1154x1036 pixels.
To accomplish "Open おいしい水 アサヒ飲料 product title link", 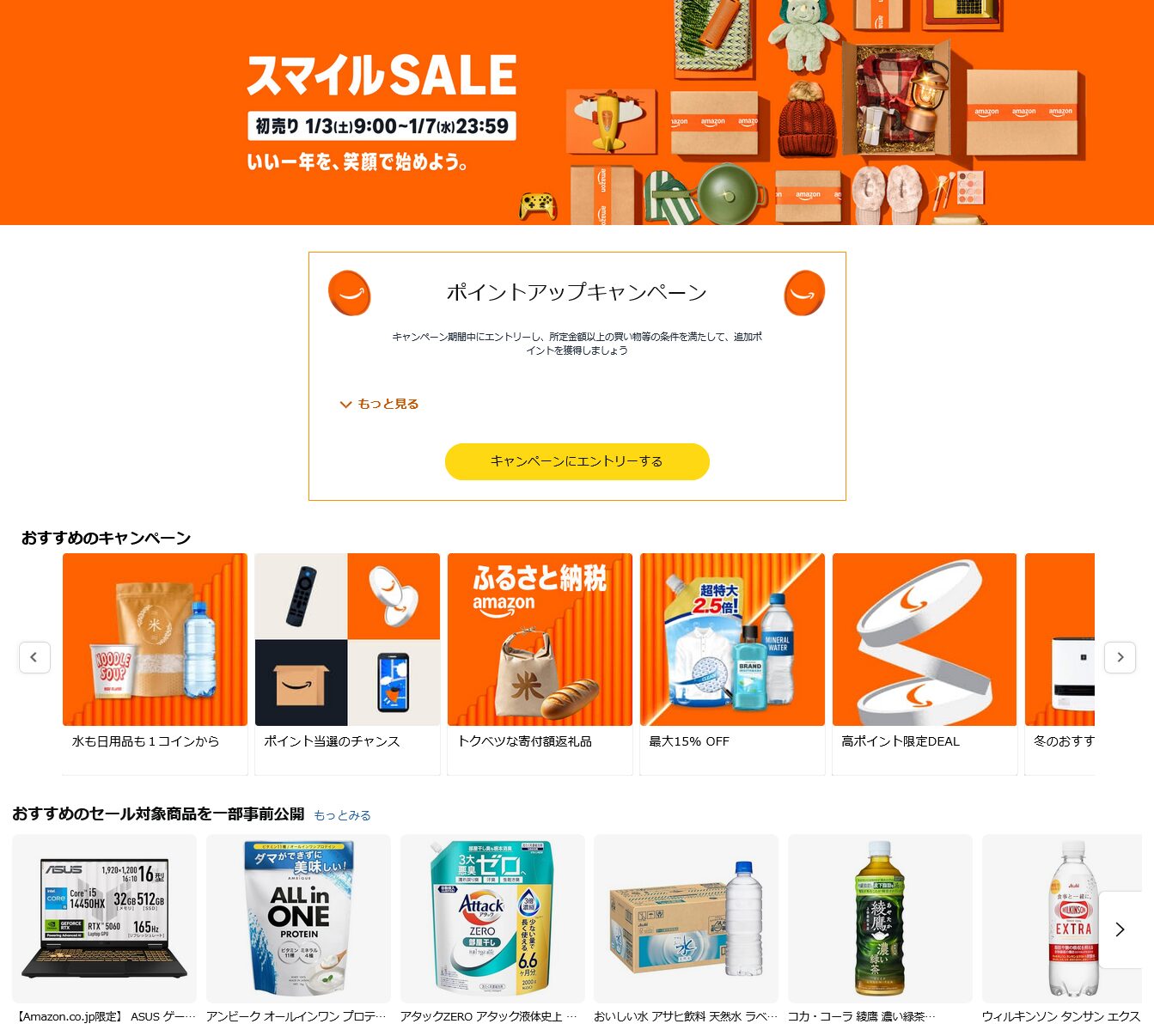I will (686, 1016).
